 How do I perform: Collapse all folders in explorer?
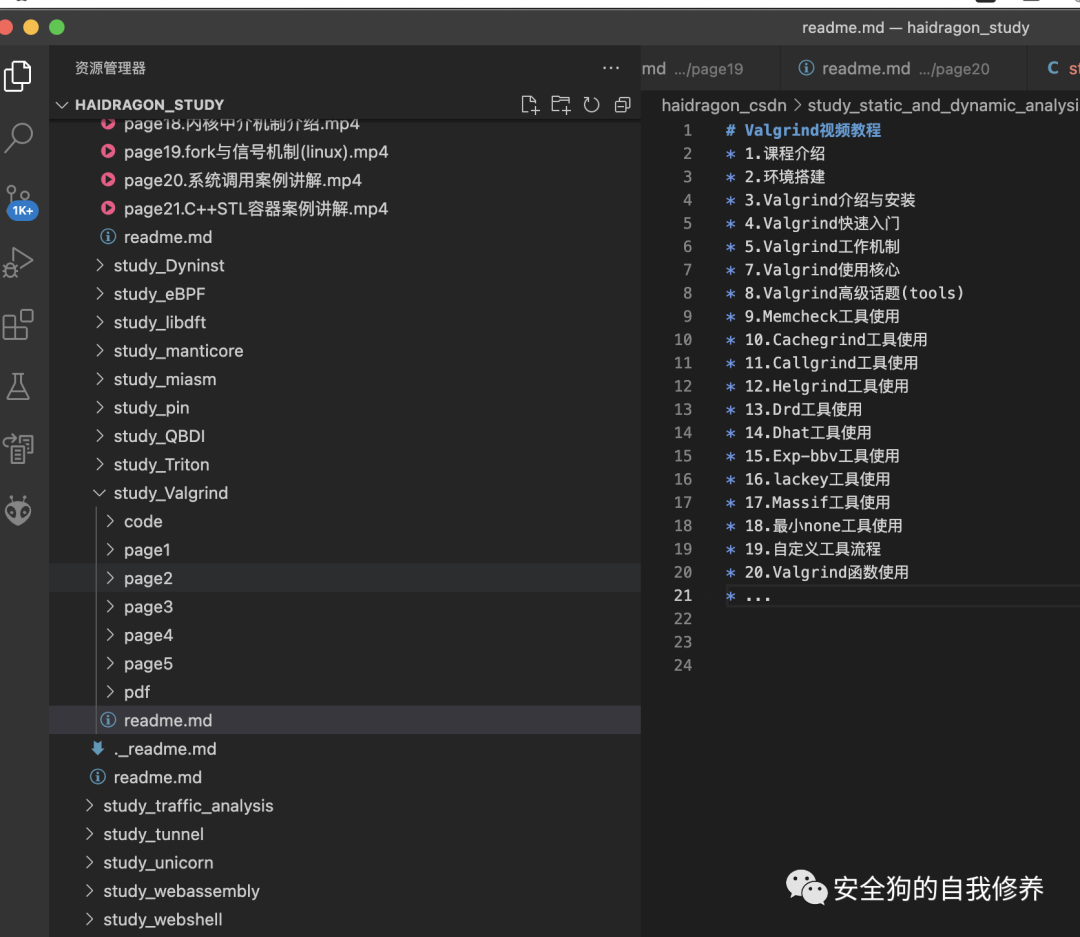[623, 105]
